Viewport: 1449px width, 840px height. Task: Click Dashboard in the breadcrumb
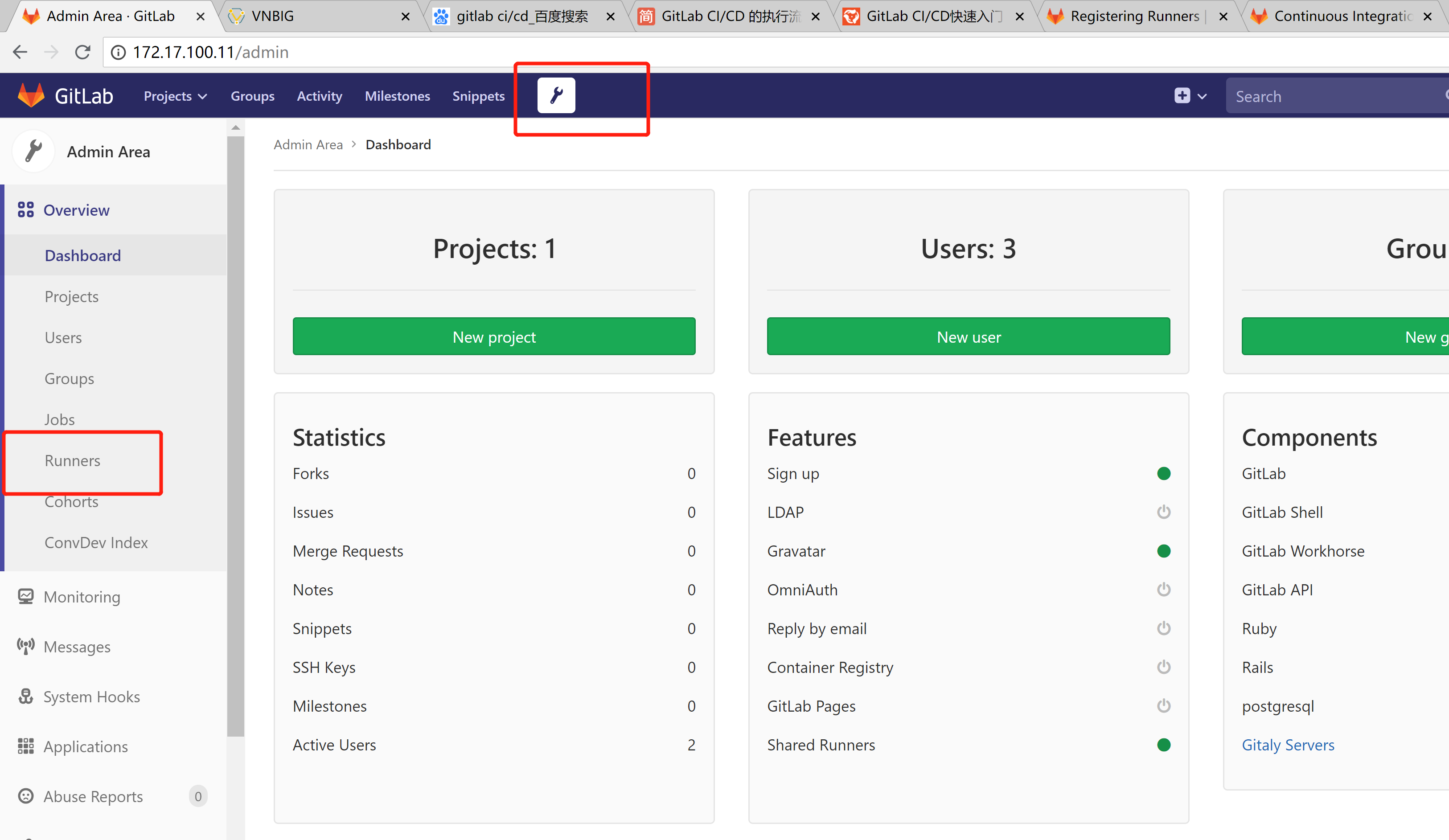[x=398, y=144]
